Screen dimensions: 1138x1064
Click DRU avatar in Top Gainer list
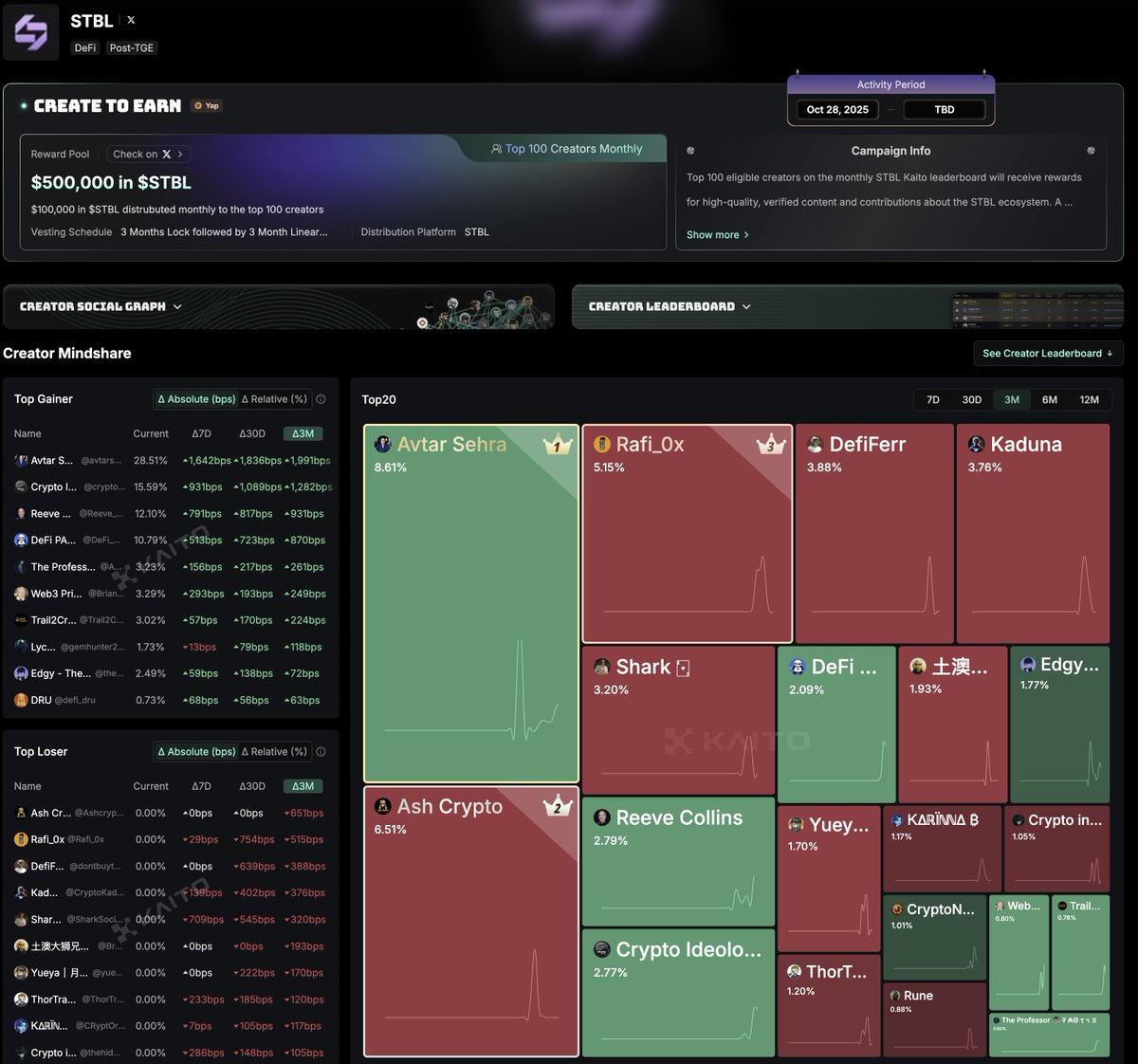point(21,700)
